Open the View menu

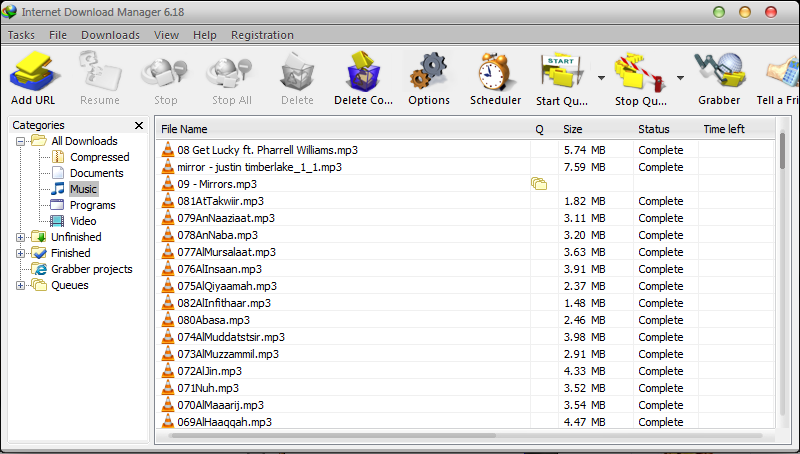(x=166, y=35)
